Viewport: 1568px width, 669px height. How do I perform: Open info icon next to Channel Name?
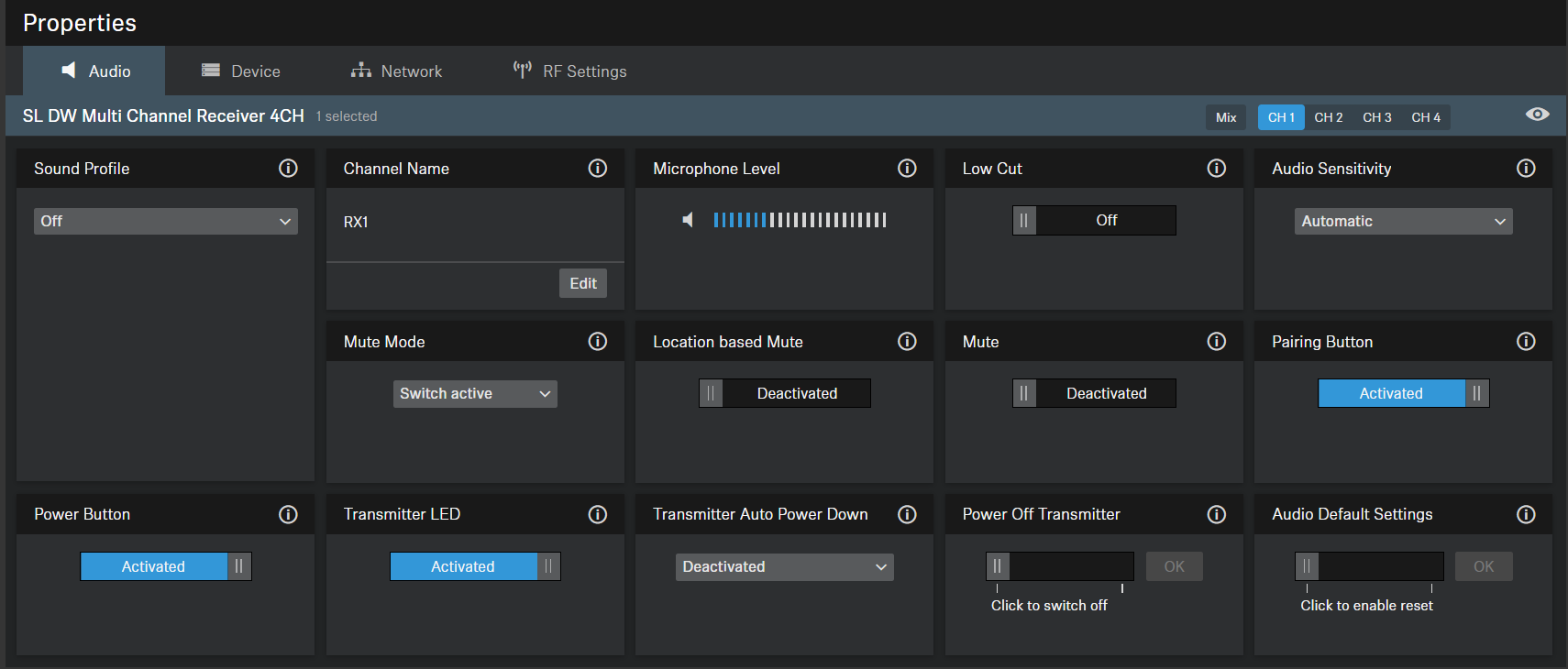(597, 169)
